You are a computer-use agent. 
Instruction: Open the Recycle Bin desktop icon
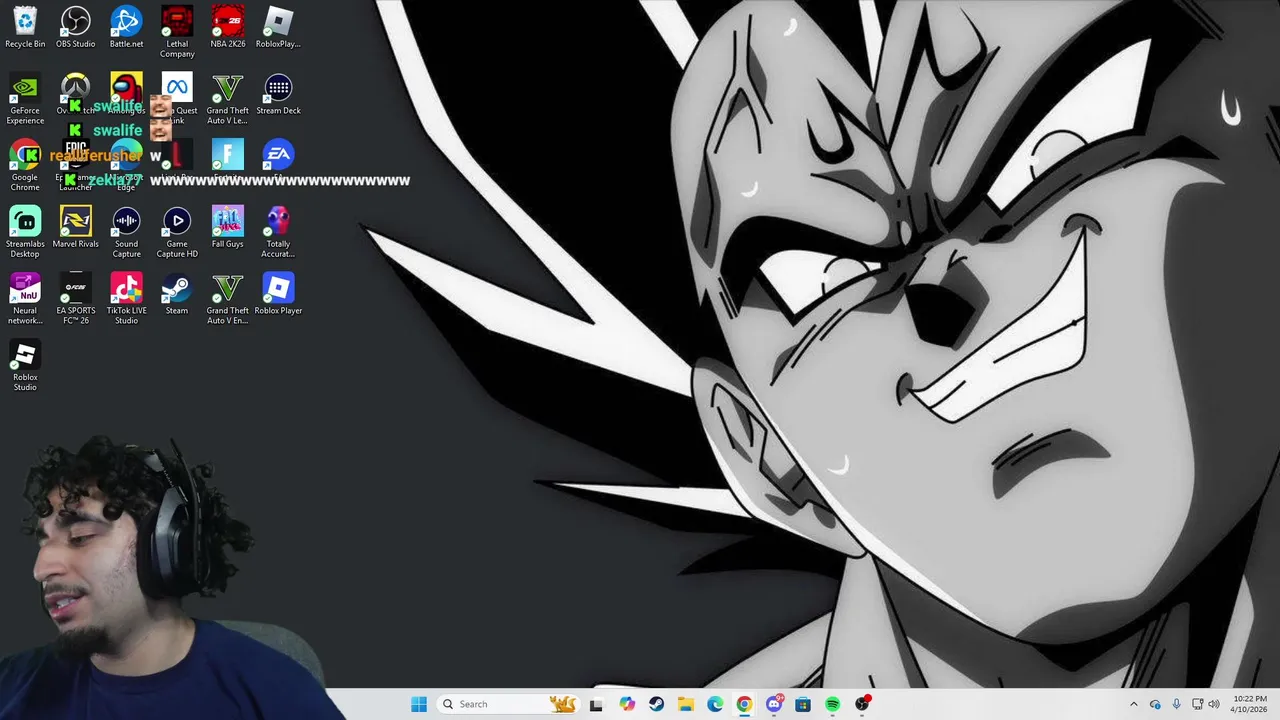tap(25, 27)
